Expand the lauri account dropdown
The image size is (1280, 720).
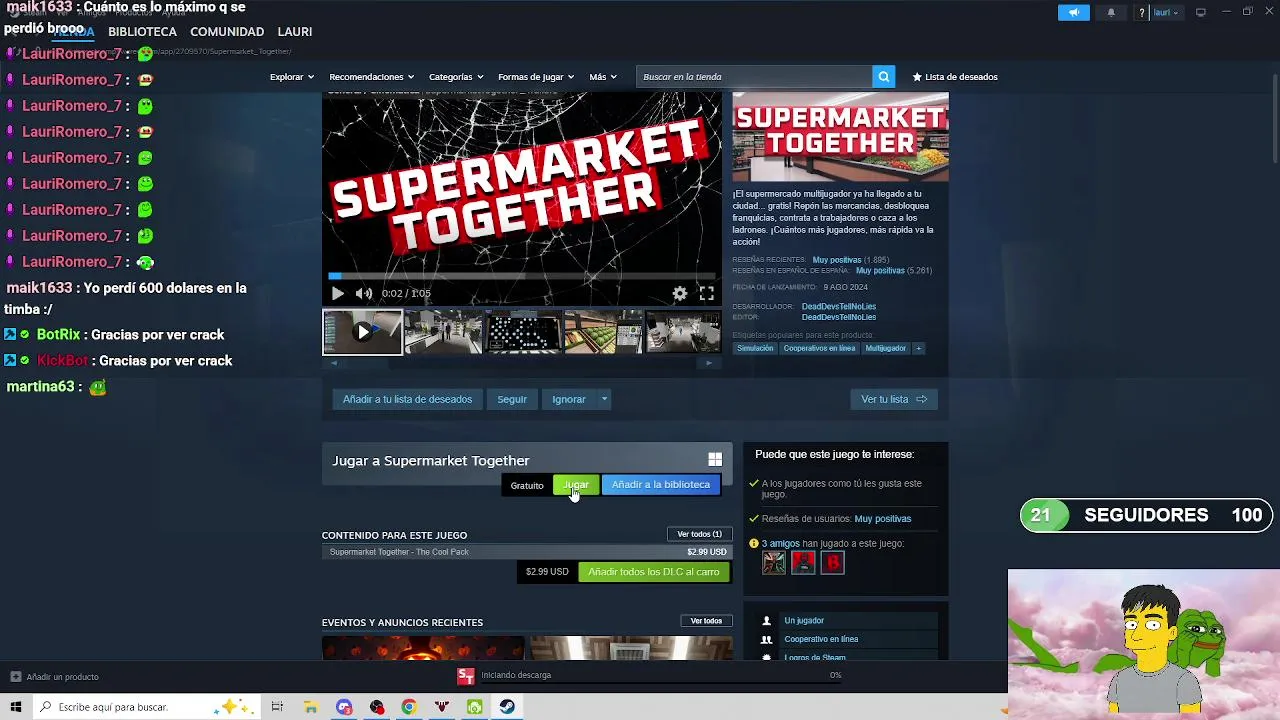pyautogui.click(x=1165, y=13)
